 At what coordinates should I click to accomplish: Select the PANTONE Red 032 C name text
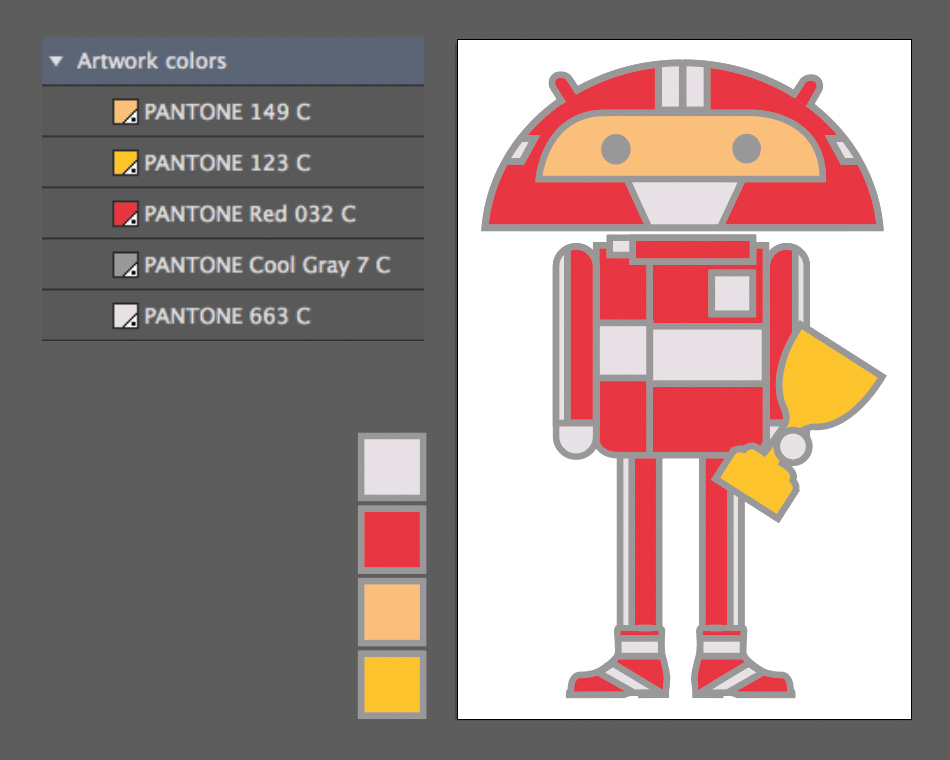pos(250,214)
